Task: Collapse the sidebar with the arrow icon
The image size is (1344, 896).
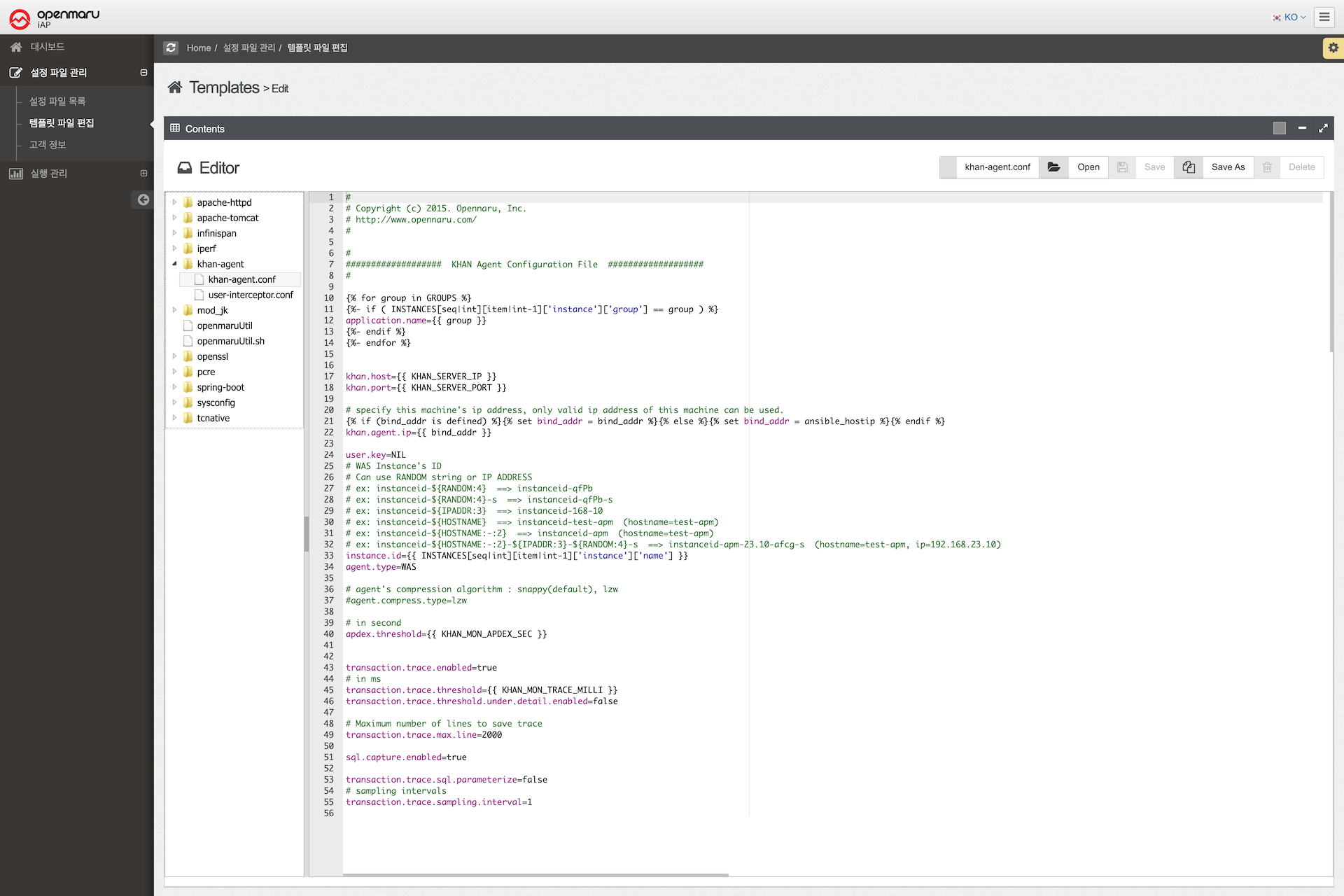Action: pos(143,199)
